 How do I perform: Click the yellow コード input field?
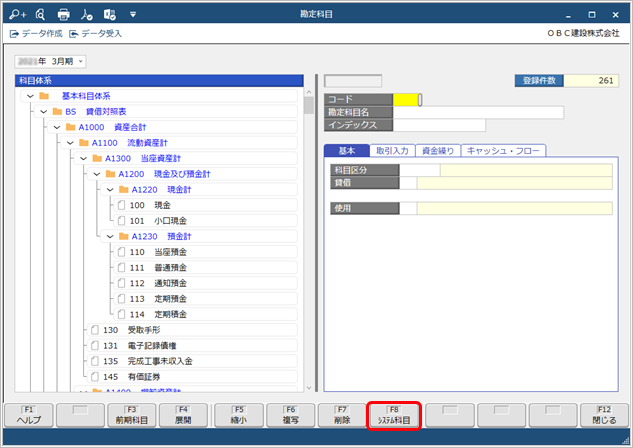click(406, 100)
